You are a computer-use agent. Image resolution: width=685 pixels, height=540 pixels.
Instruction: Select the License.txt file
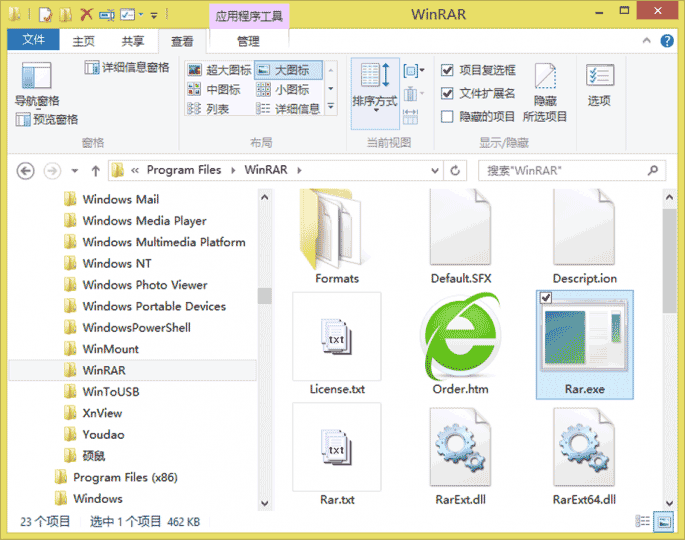[x=337, y=344]
